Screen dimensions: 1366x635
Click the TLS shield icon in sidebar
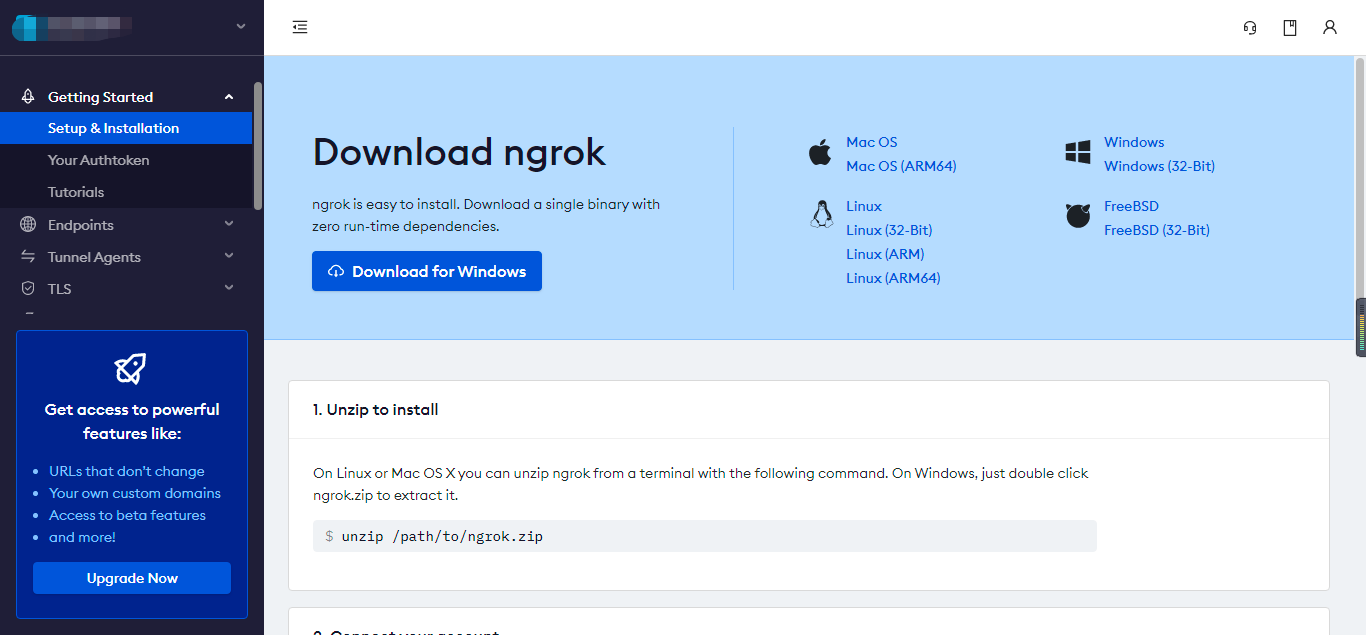pyautogui.click(x=28, y=288)
